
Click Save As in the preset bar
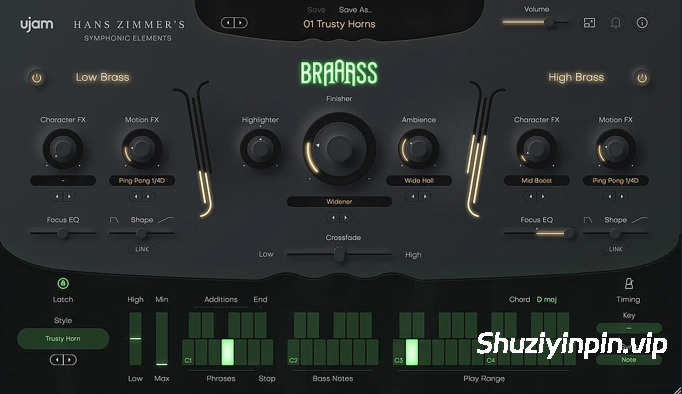355,10
